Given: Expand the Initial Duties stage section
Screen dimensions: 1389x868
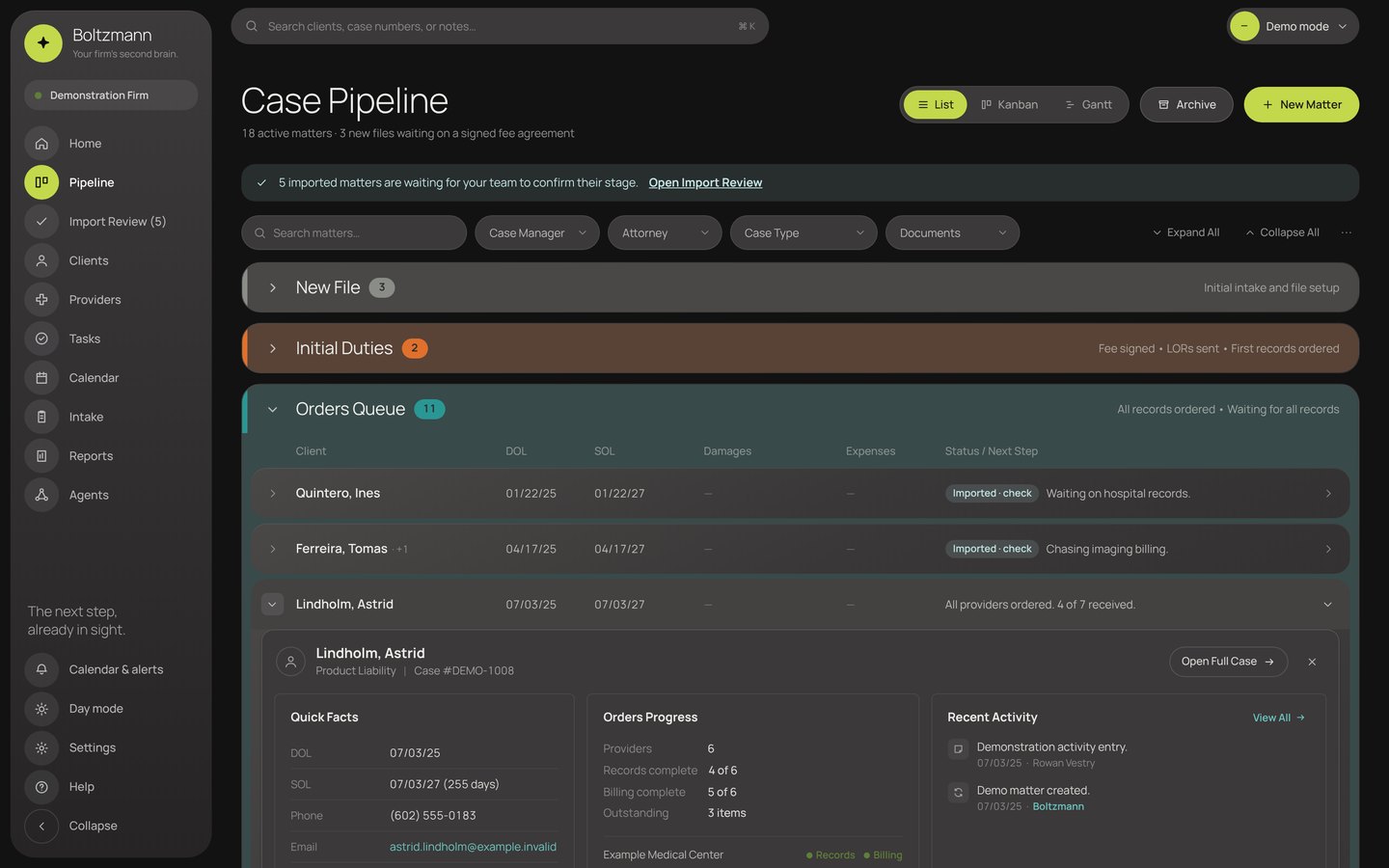Looking at the screenshot, I should [x=273, y=348].
